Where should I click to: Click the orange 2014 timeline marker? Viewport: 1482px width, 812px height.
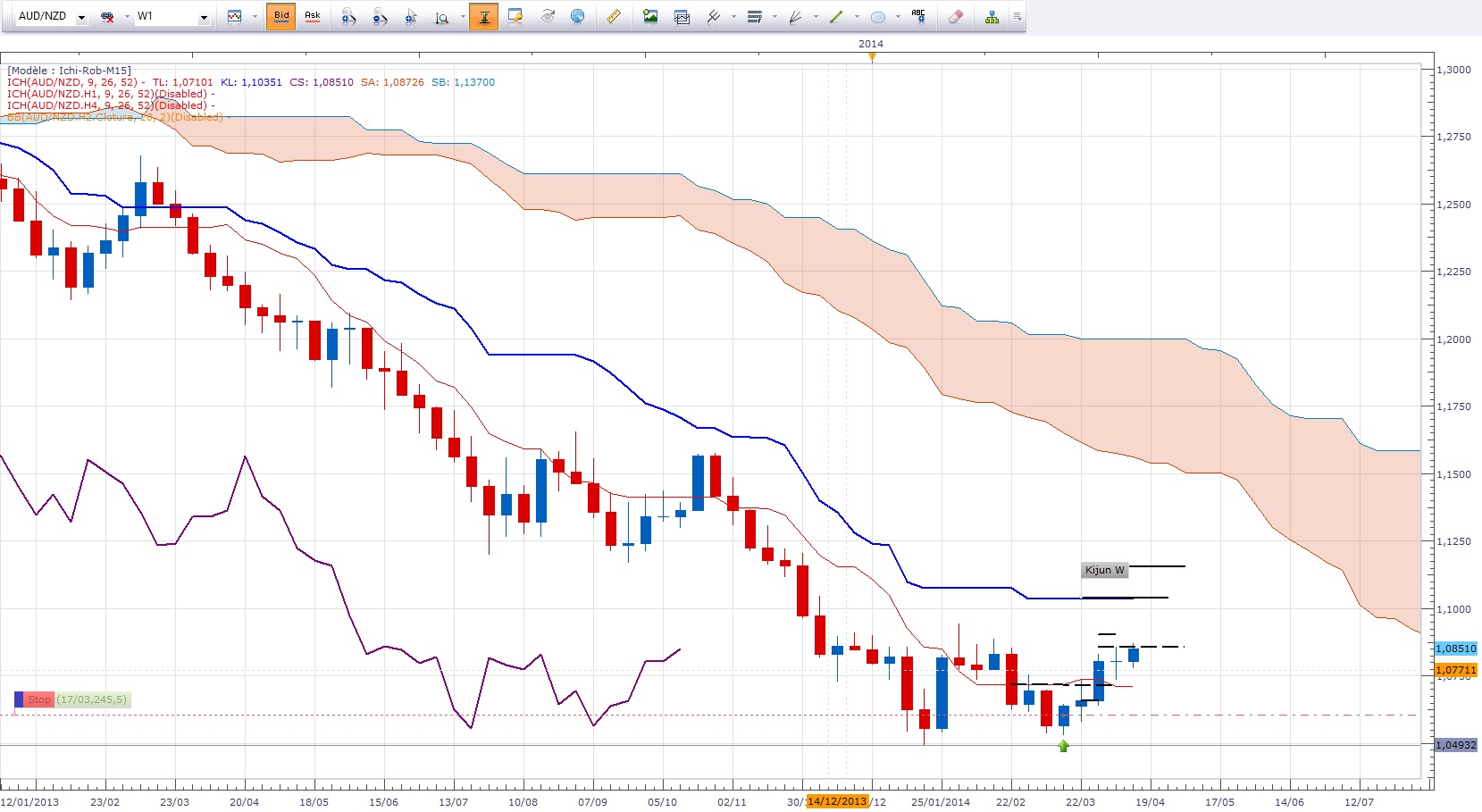click(x=872, y=57)
